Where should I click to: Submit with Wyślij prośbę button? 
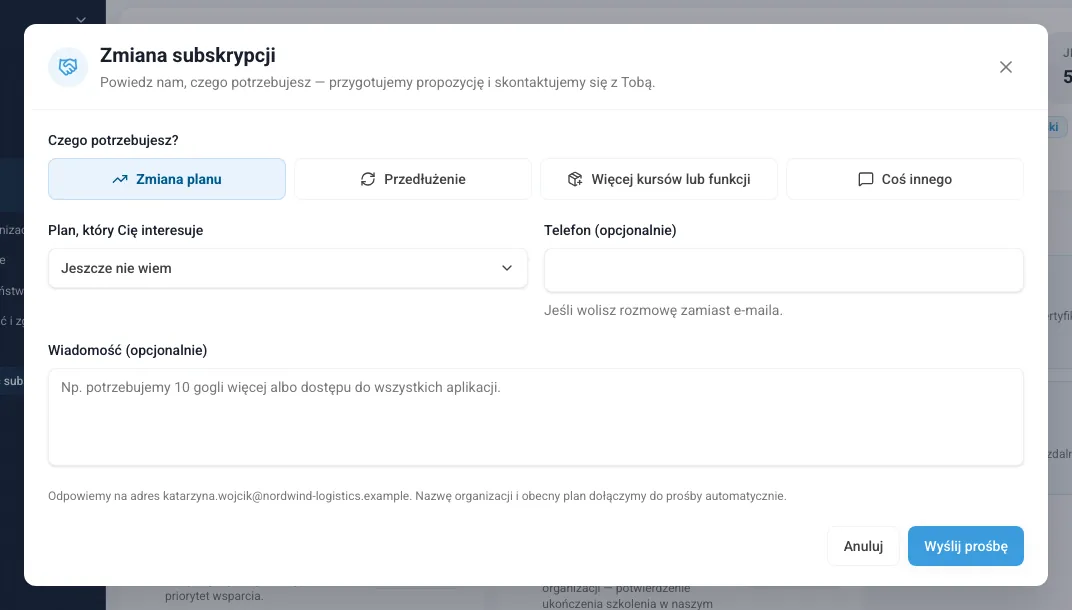pyautogui.click(x=965, y=546)
